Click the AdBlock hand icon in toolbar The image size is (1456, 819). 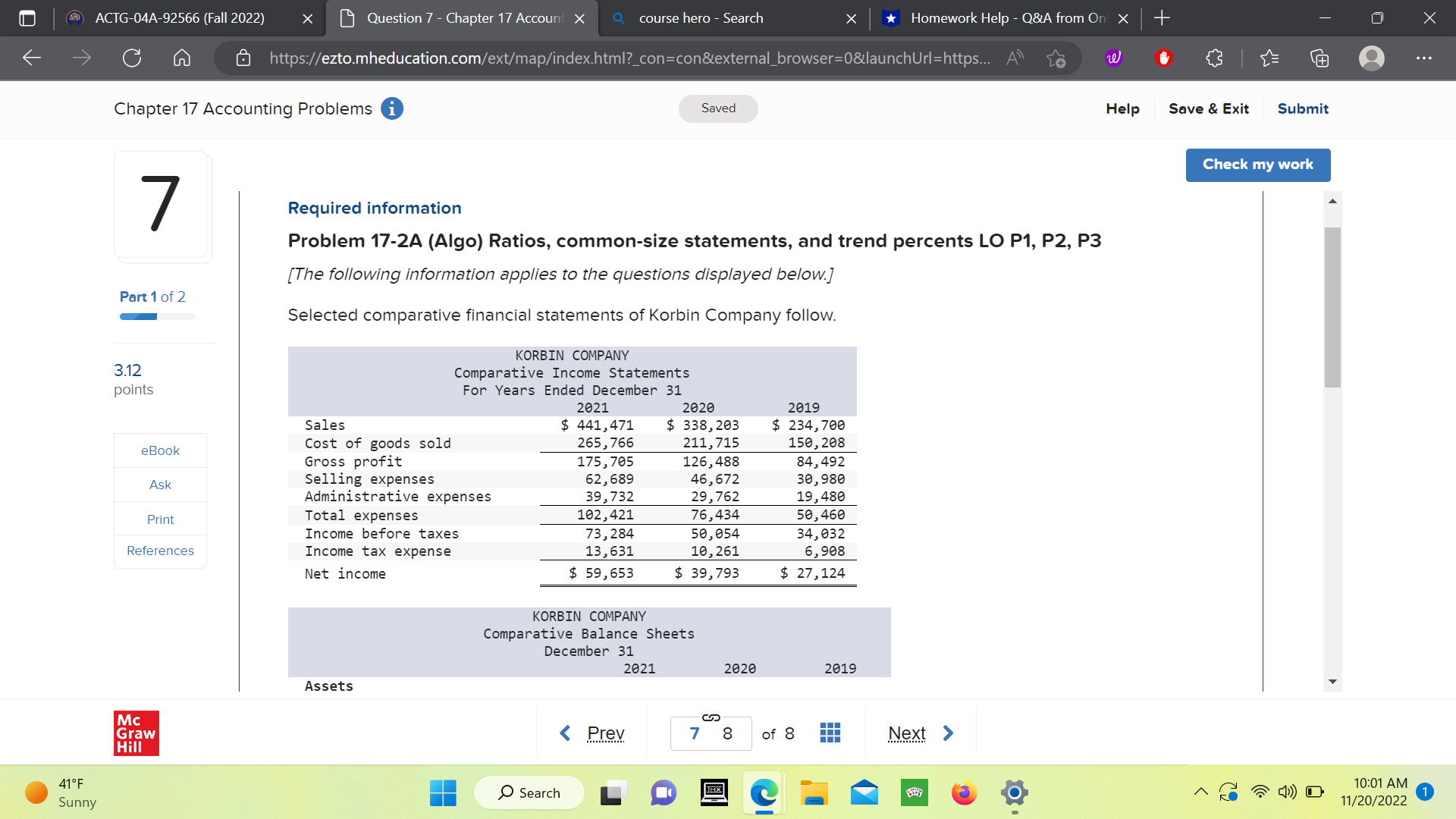(x=1164, y=58)
